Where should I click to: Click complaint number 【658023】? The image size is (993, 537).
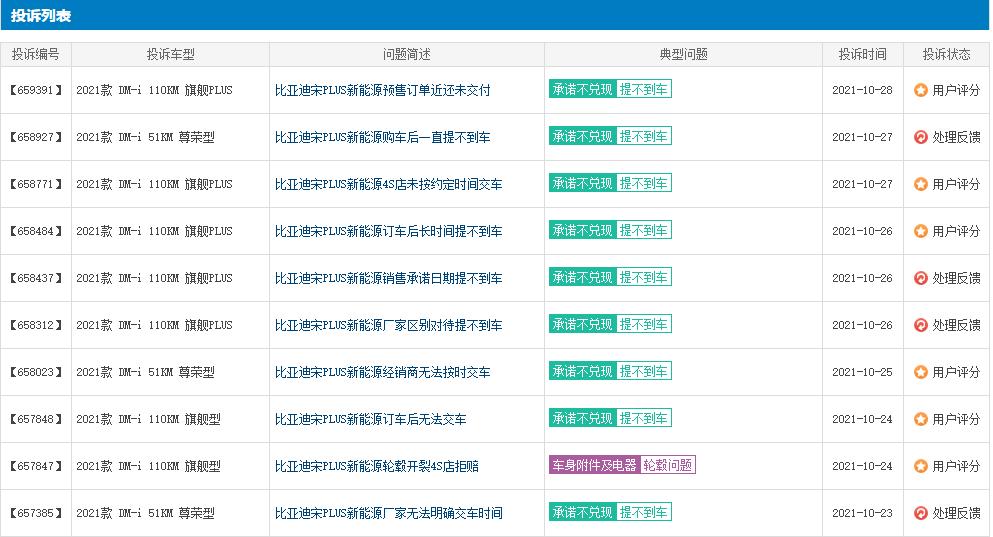tap(35, 372)
